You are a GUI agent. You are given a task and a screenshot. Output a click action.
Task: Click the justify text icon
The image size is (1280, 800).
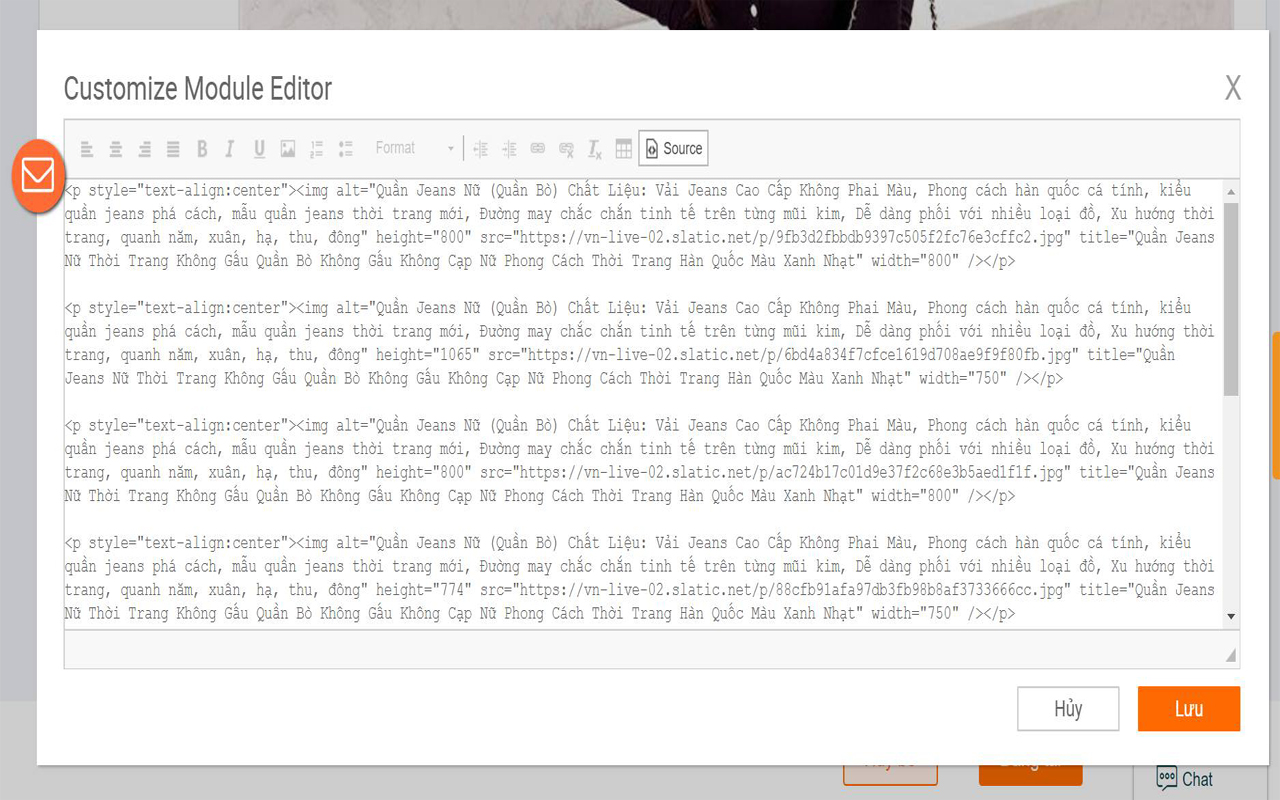(x=173, y=149)
